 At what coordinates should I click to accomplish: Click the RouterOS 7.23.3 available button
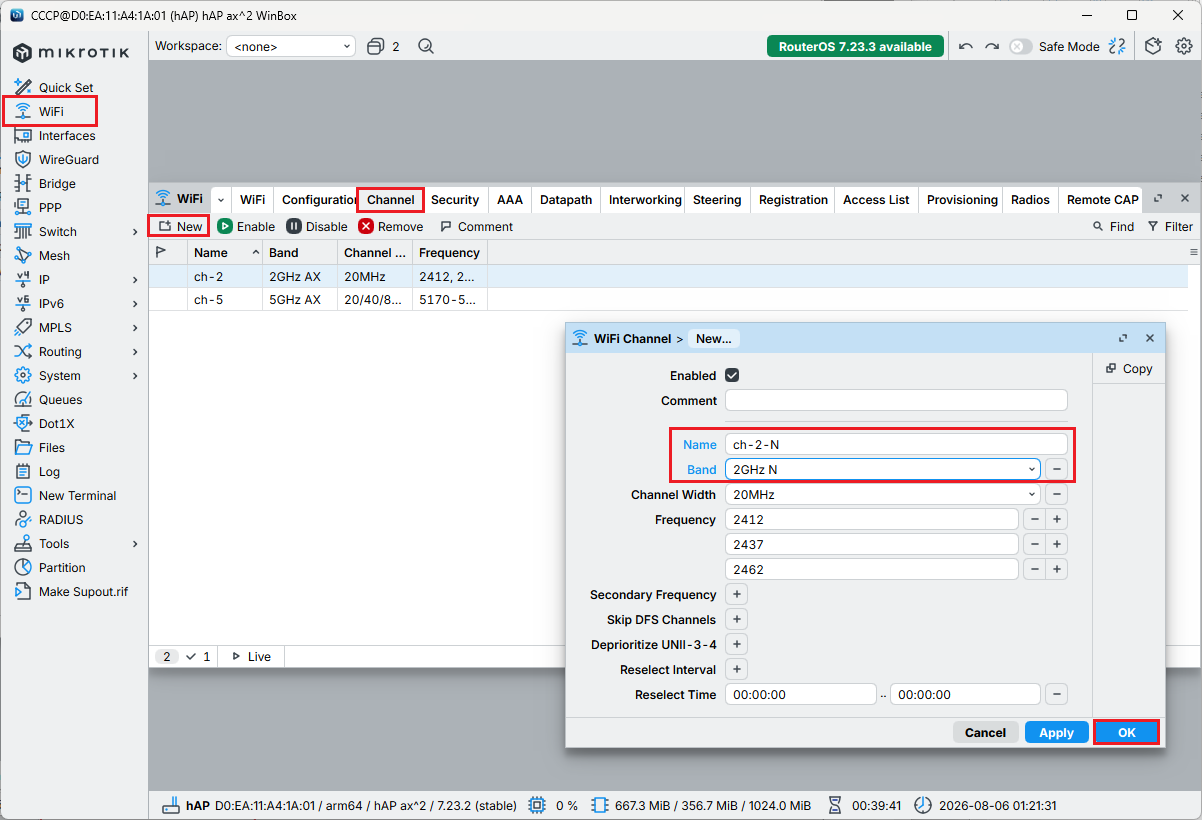[x=855, y=46]
